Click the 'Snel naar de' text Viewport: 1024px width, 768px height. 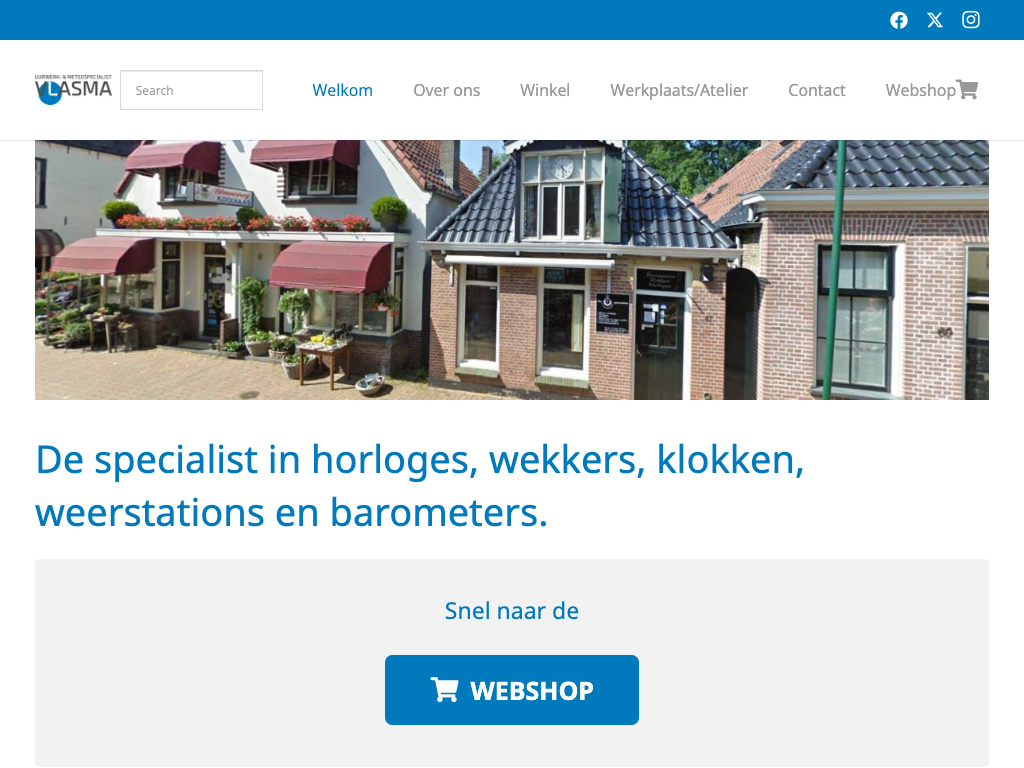click(512, 611)
